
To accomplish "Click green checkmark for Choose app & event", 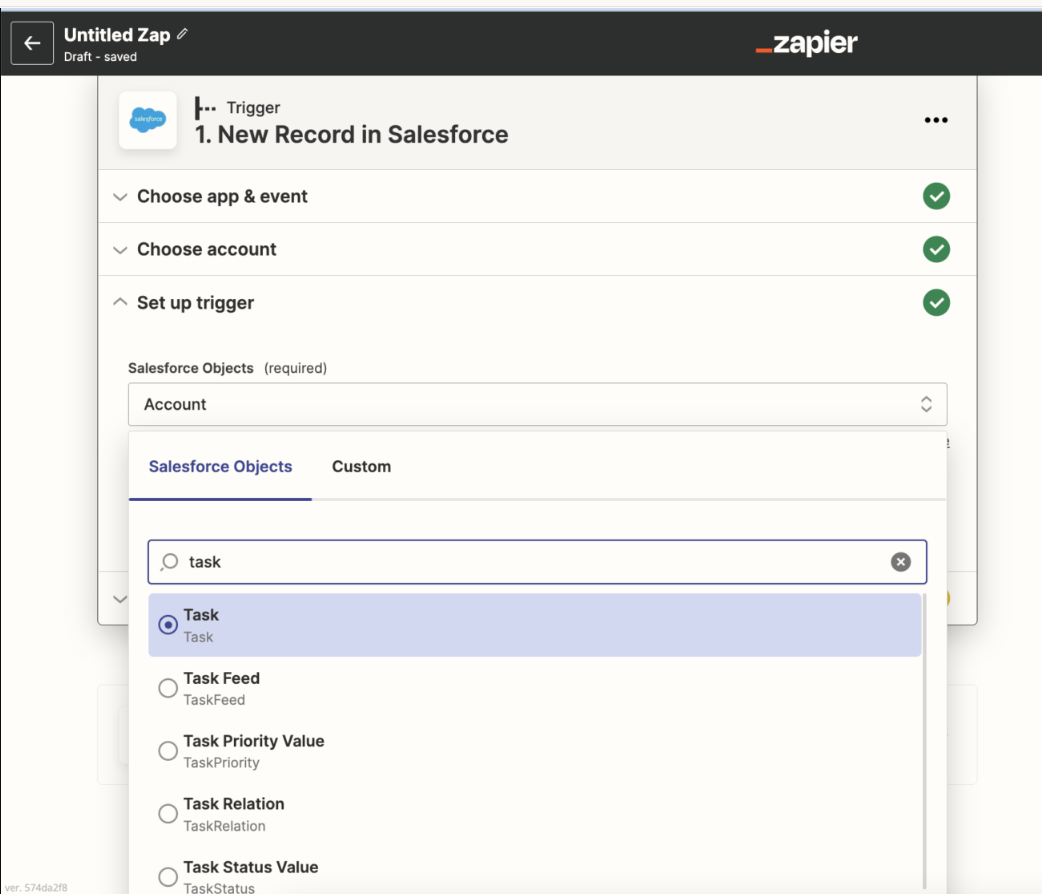I will 936,196.
